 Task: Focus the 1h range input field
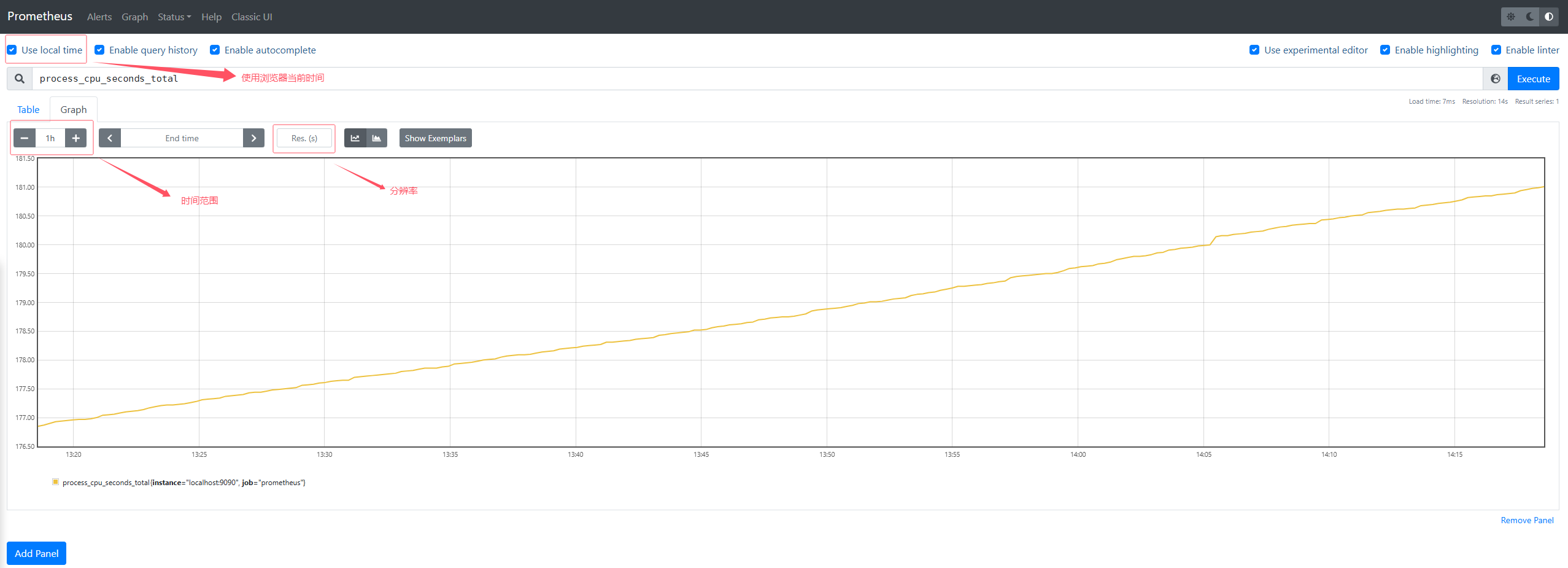[x=50, y=138]
